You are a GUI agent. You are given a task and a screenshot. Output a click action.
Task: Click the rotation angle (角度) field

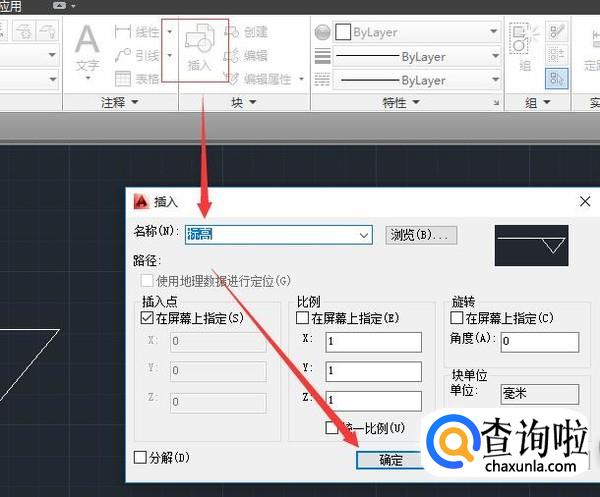(x=540, y=342)
